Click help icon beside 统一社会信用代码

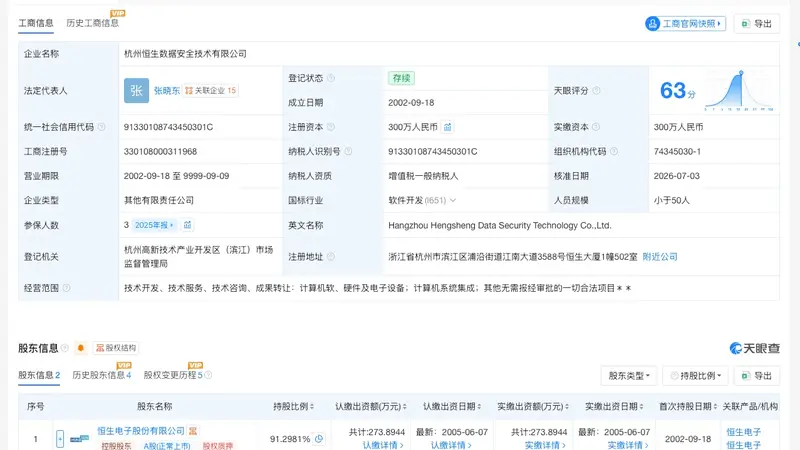102,127
